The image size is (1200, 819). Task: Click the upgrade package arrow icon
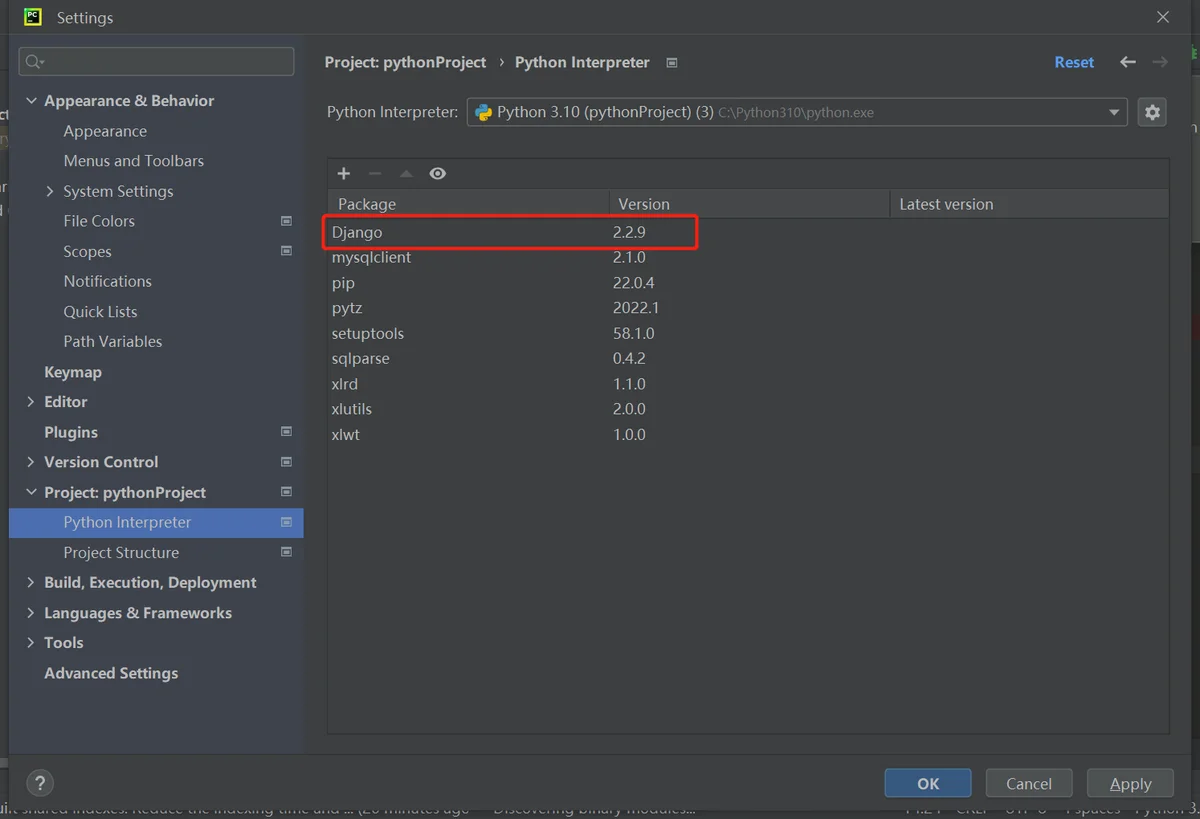point(406,173)
